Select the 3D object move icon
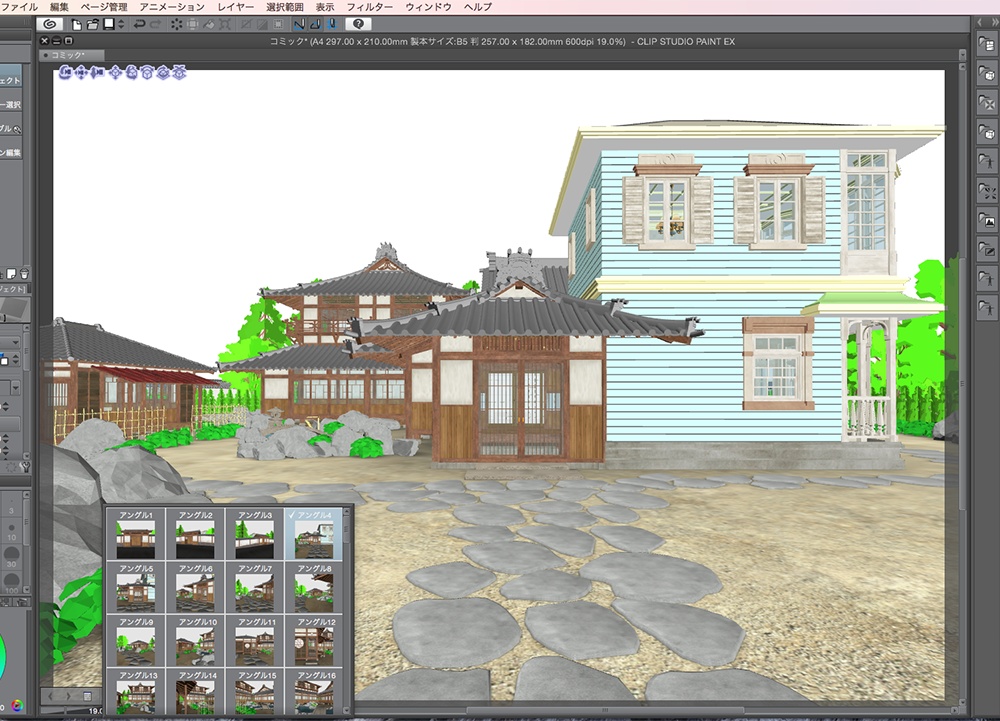The image size is (1000, 721). coord(115,72)
